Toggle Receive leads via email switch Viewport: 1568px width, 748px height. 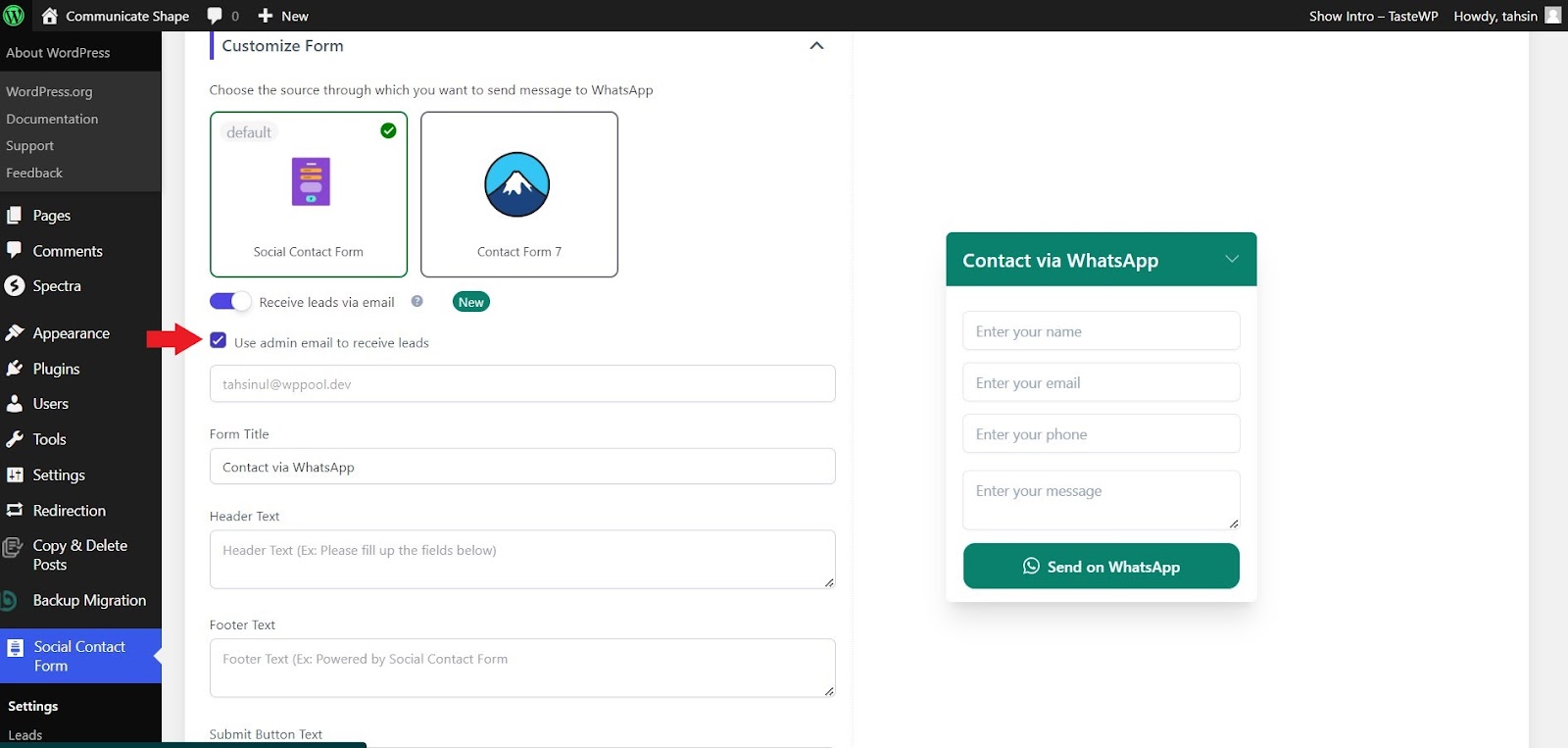pos(230,301)
